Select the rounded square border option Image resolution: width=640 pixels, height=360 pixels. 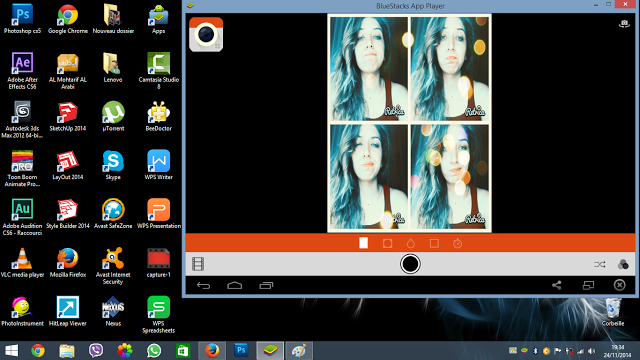point(387,244)
